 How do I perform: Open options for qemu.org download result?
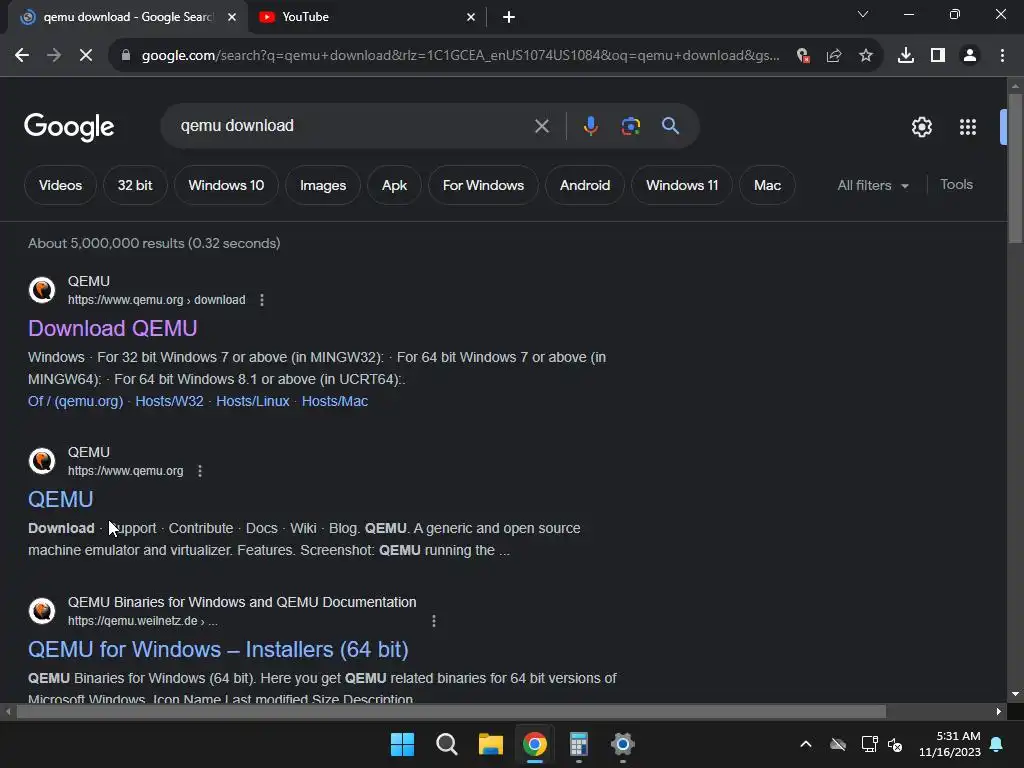pos(262,300)
